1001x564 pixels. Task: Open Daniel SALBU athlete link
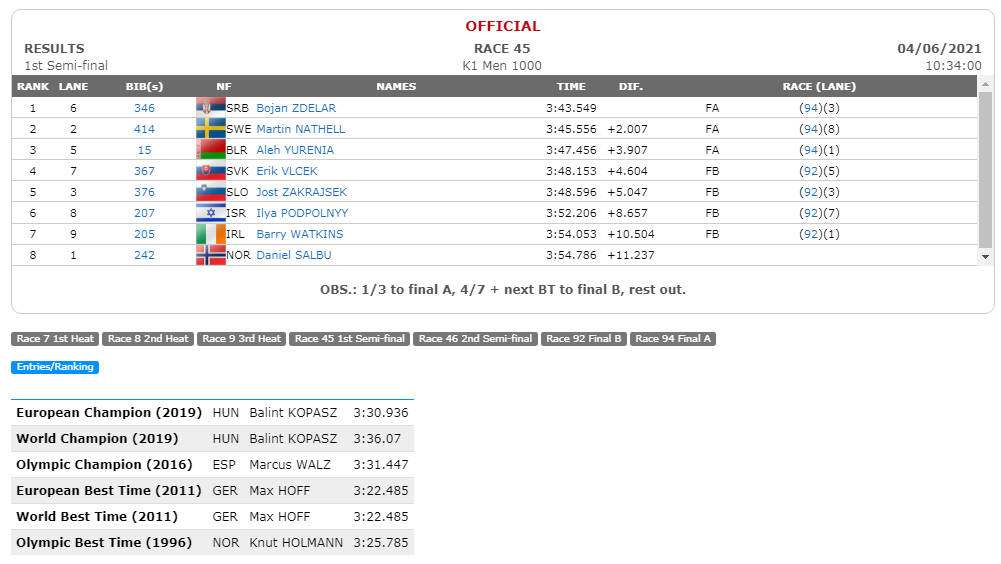tap(294, 255)
